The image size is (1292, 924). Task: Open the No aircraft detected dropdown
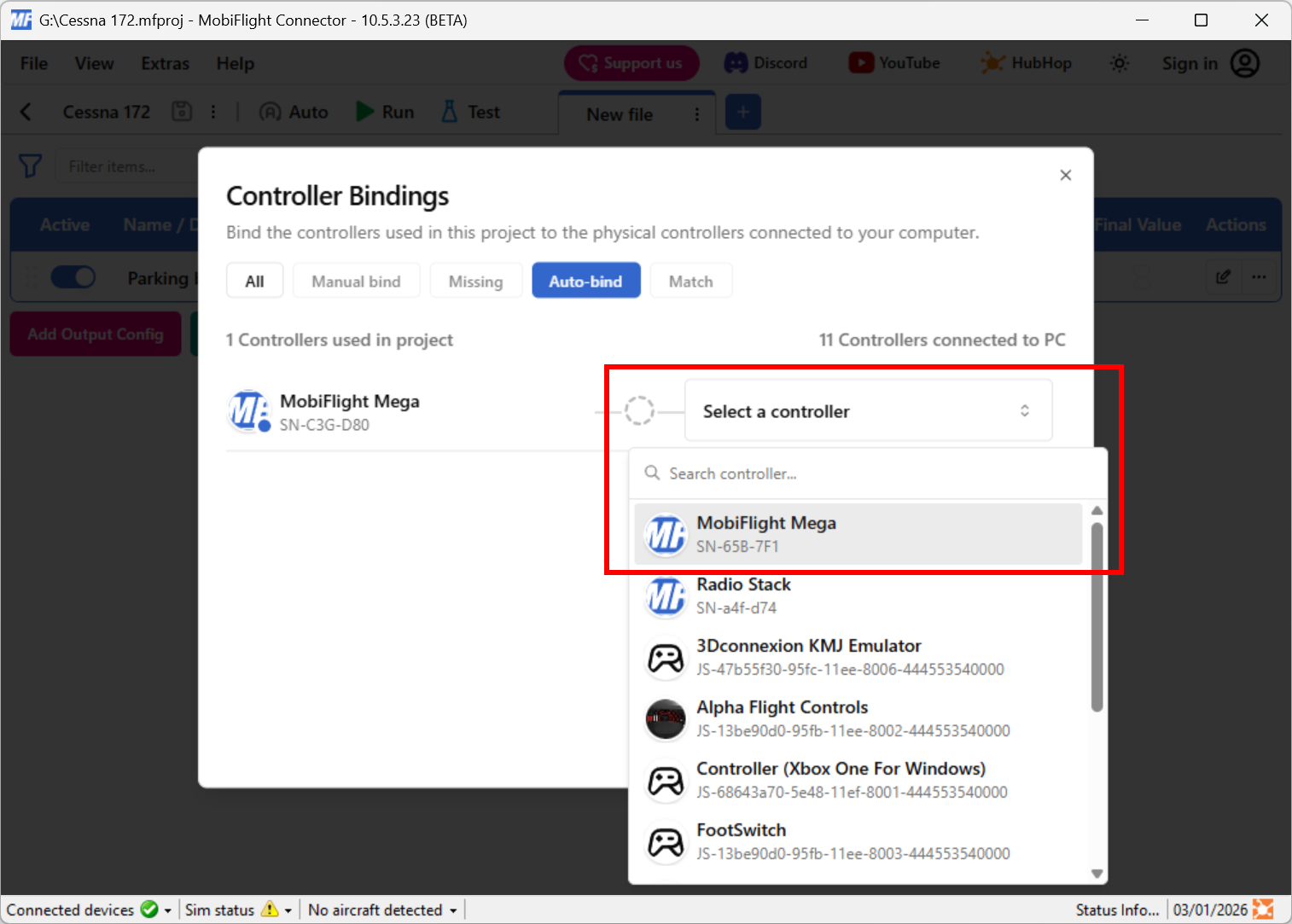click(x=381, y=909)
